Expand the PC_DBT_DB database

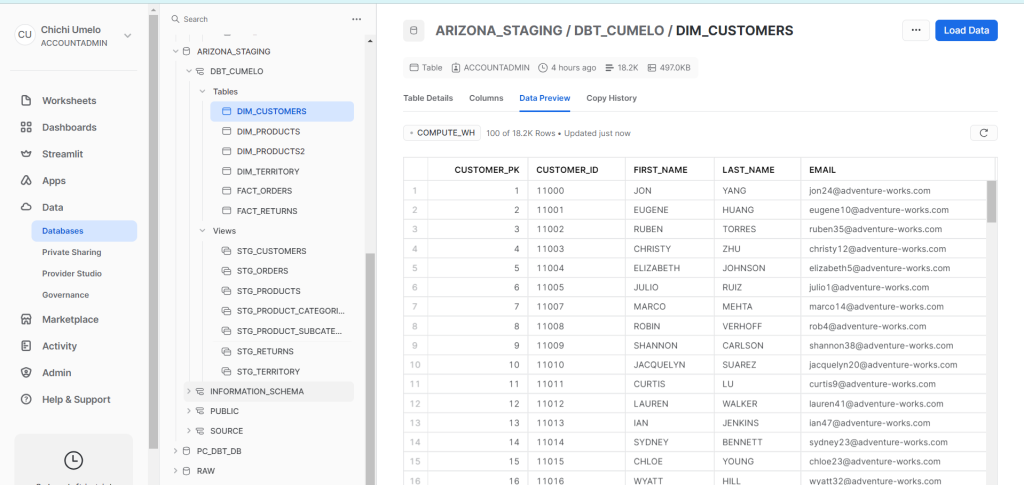[176, 451]
